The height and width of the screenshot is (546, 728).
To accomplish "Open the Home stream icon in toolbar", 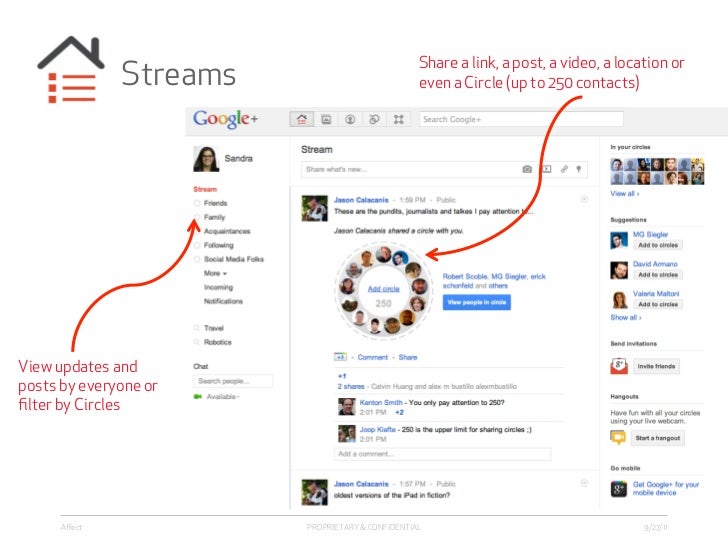I will 302,119.
